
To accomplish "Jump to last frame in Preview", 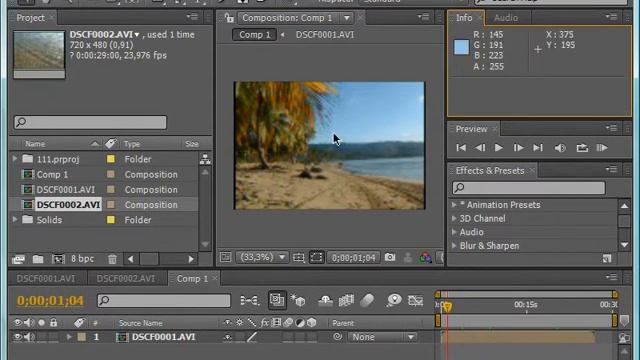I will pyautogui.click(x=538, y=148).
